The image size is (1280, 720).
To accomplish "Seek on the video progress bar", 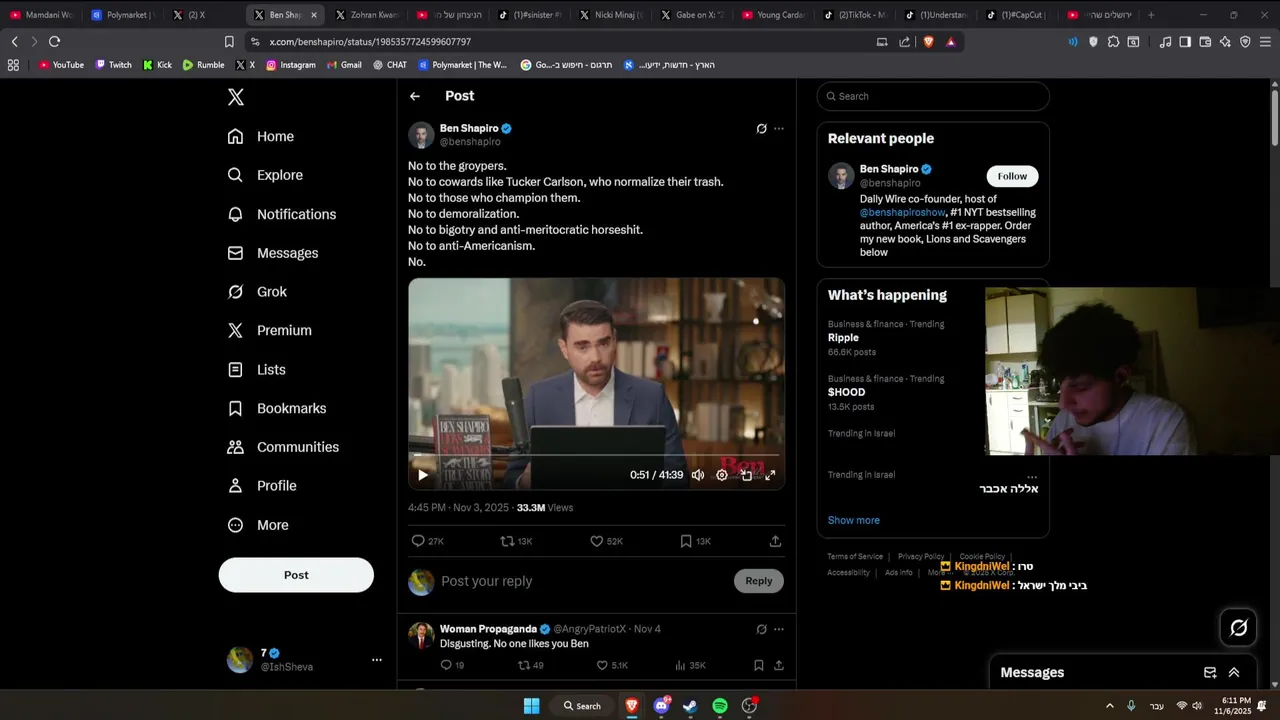I will click(596, 455).
